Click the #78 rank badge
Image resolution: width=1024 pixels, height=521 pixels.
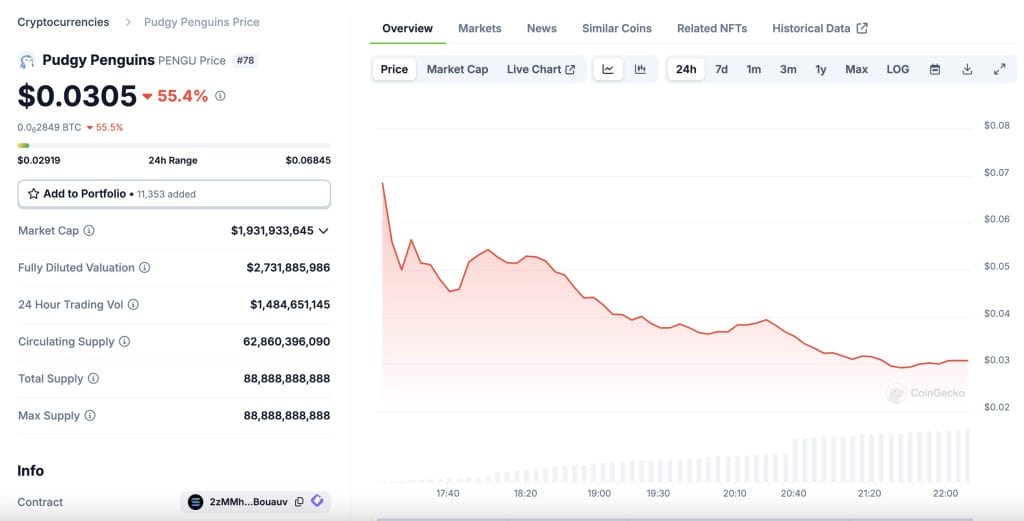[x=246, y=61]
